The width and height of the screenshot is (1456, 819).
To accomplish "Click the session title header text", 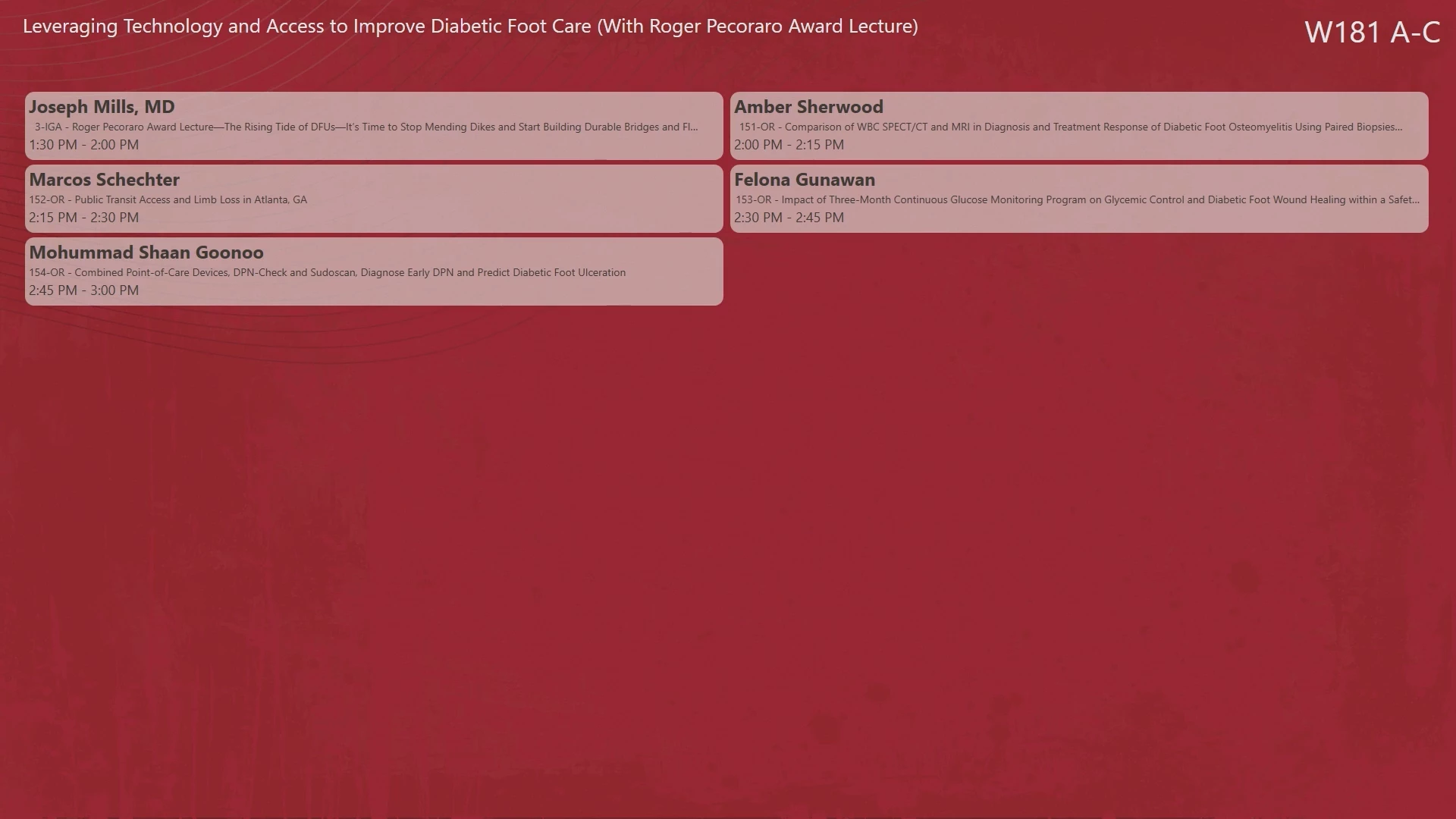I will (470, 27).
